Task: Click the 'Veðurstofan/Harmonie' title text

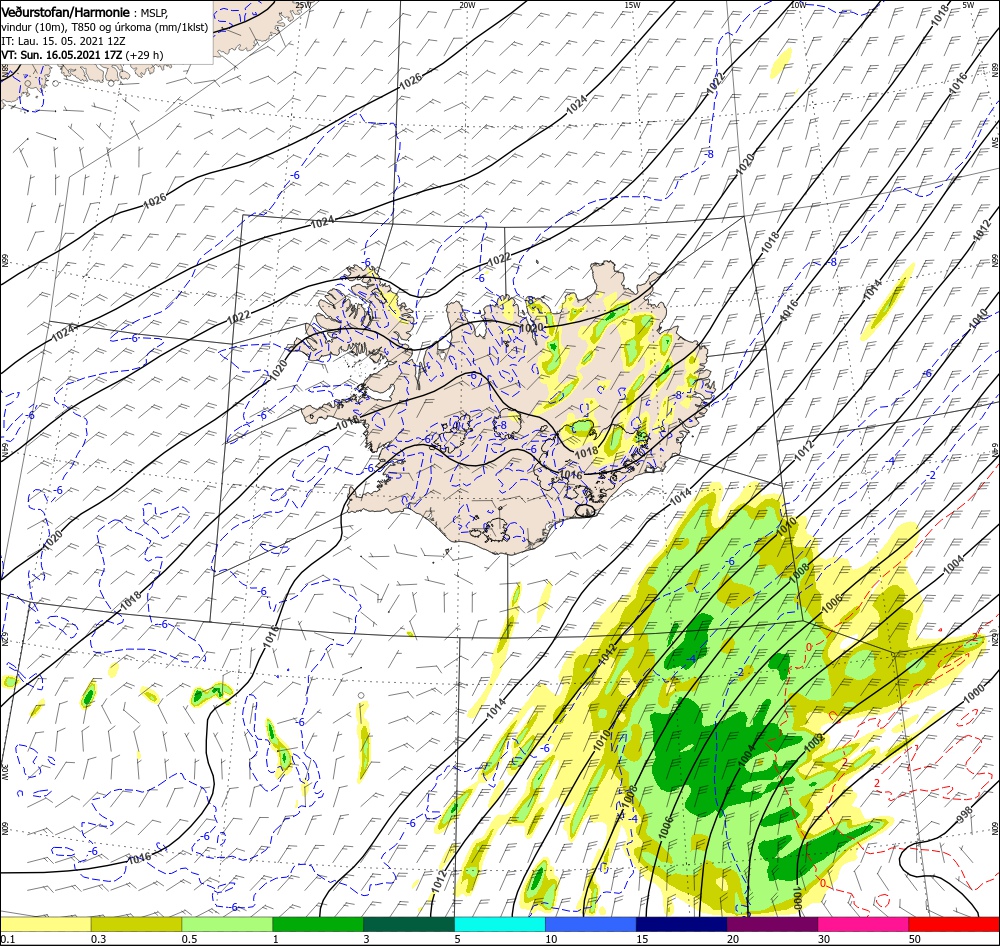Action: click(66, 12)
